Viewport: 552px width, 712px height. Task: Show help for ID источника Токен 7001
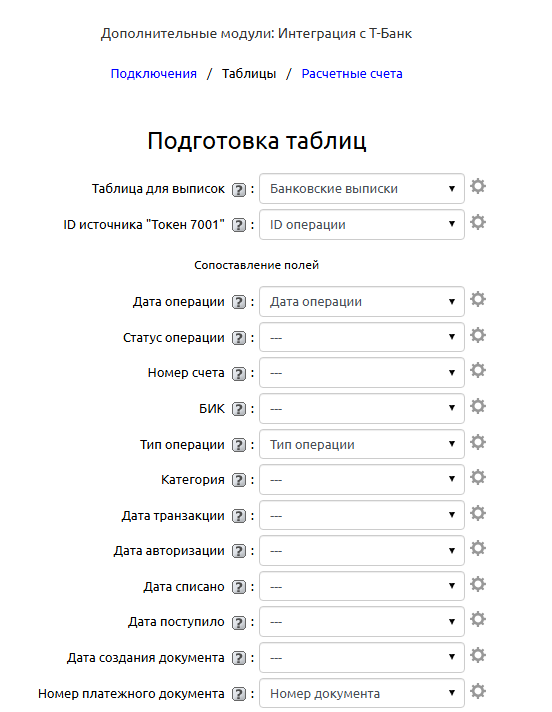tap(239, 225)
